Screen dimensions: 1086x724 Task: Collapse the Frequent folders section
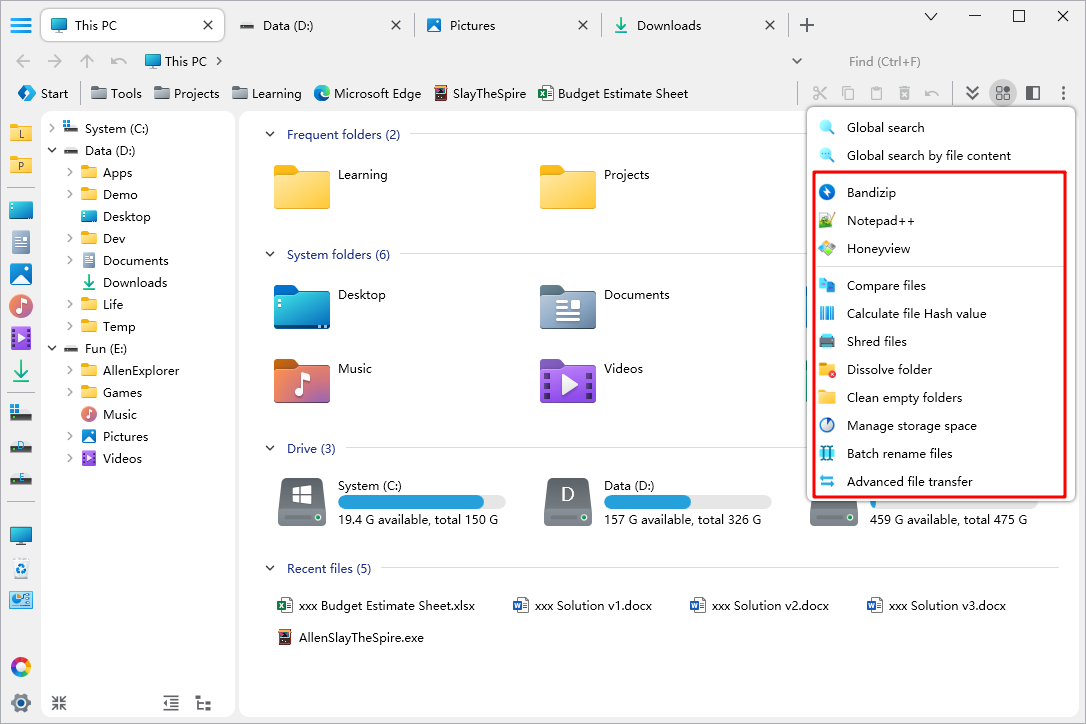pyautogui.click(x=270, y=135)
